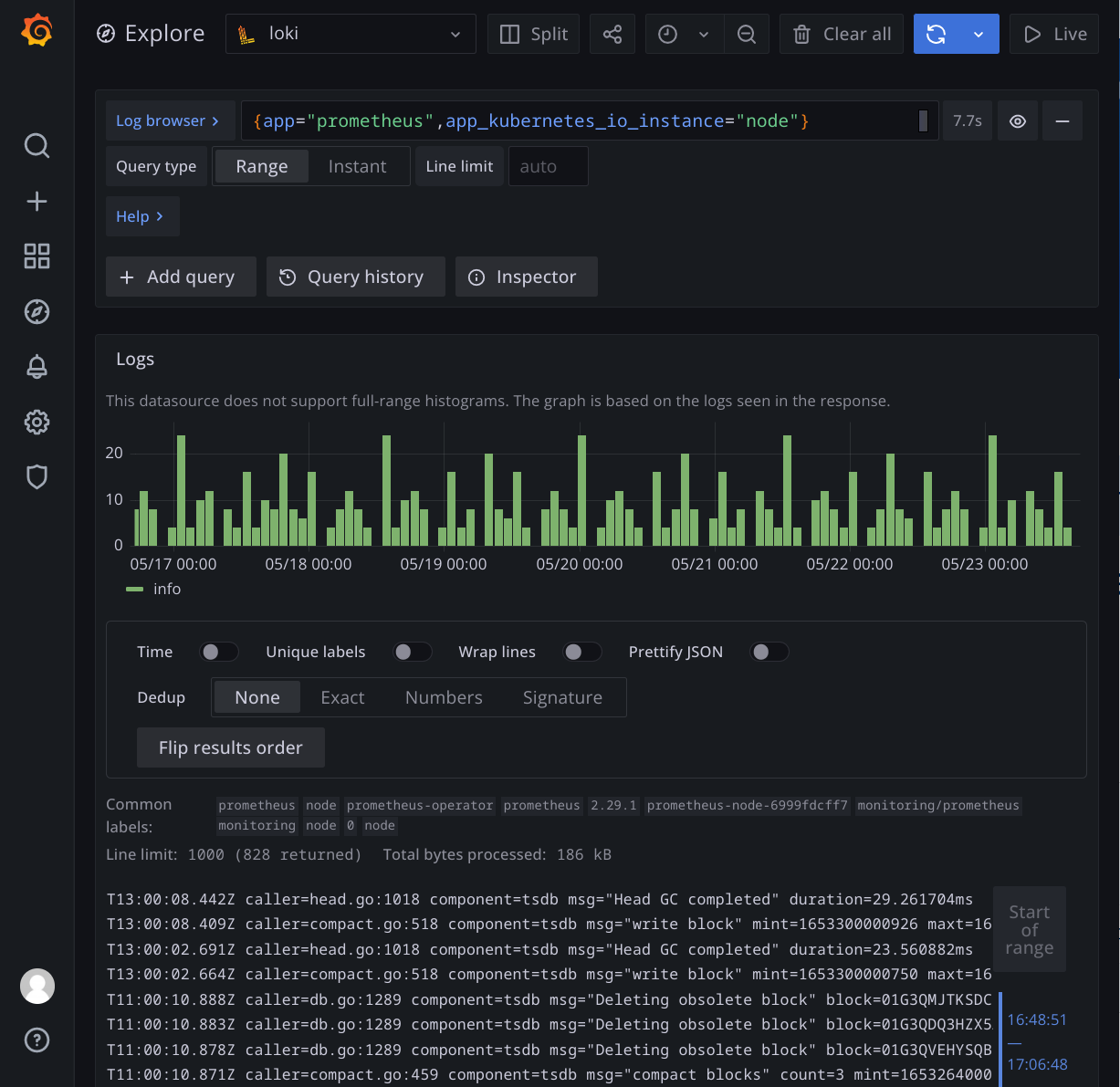Screen dimensions: 1120x1087
Task: Open the Configuration gear icon
Action: [x=37, y=422]
